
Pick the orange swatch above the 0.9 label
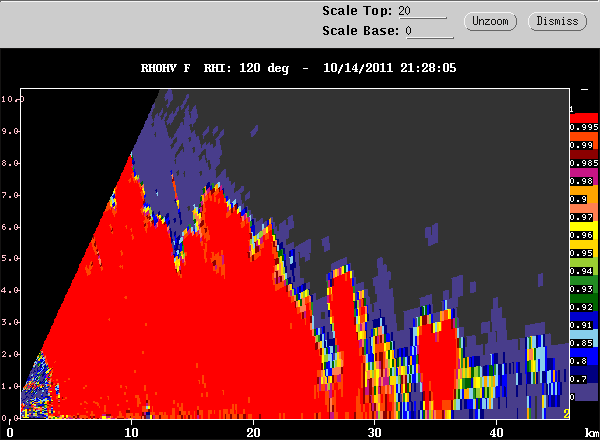584,190
